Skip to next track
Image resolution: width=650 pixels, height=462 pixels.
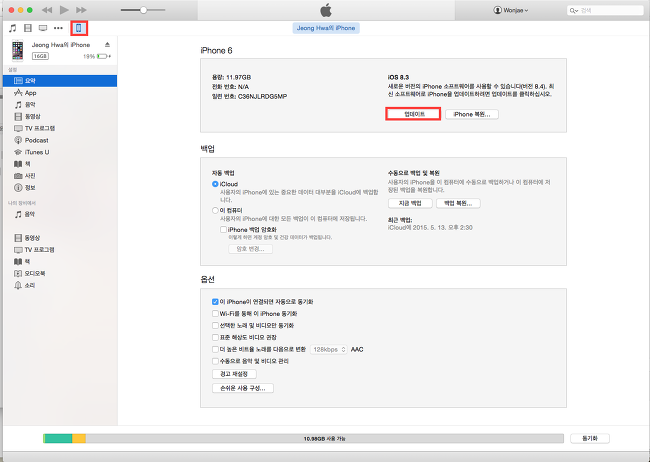[81, 10]
